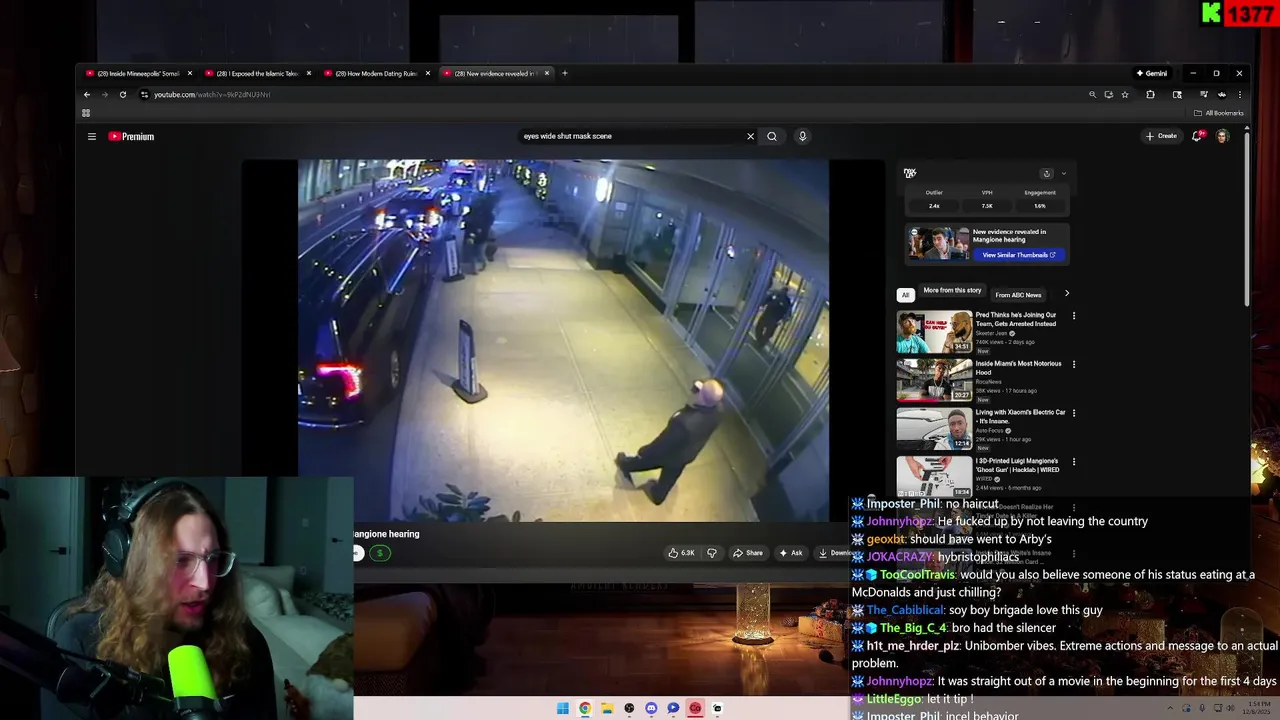This screenshot has width=1280, height=720.
Task: Open options for Inside Miami's video
Action: click(x=1074, y=365)
